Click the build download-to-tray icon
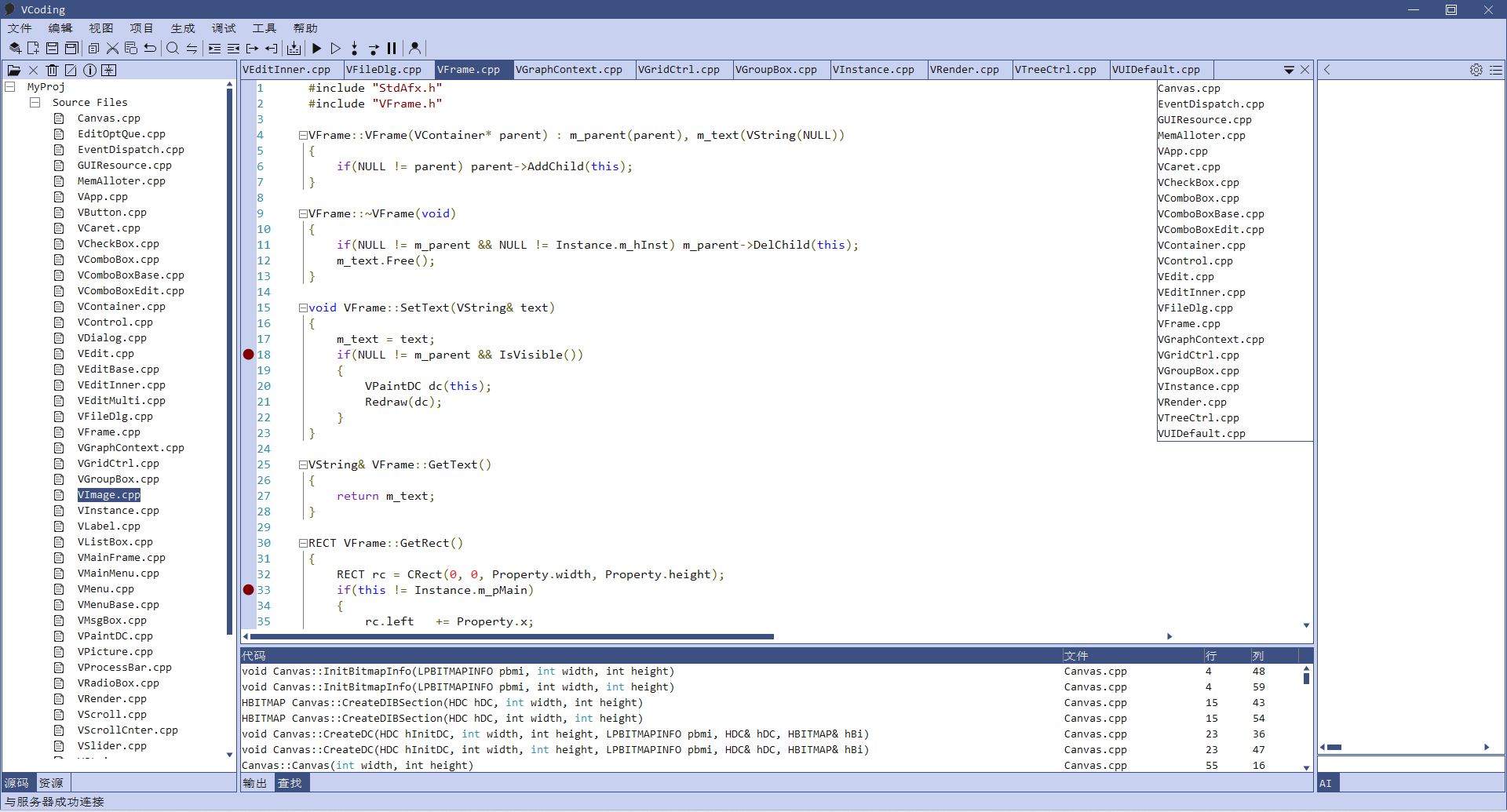1507x812 pixels. click(x=294, y=49)
